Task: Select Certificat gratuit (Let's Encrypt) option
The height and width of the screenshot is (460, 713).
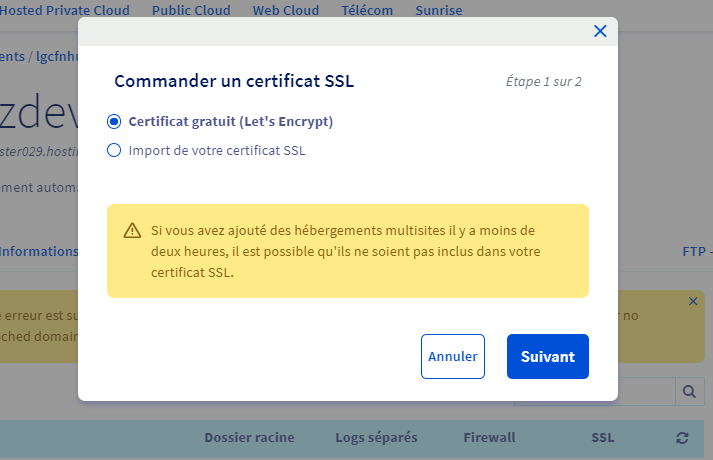Action: coord(114,121)
